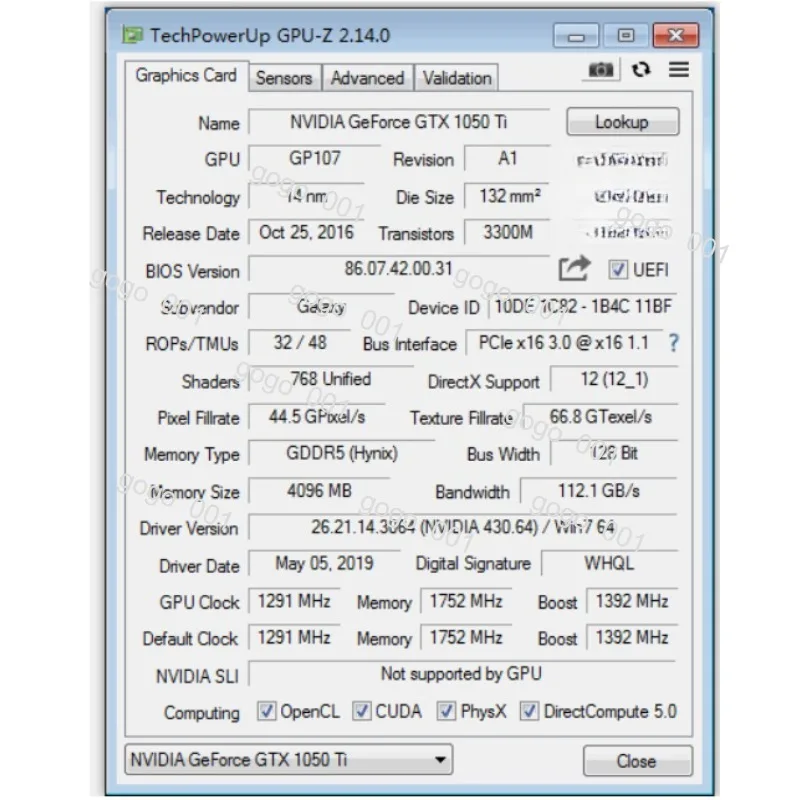Click the Default Clock field 1291 MHz
800x800 pixels.
click(x=294, y=637)
